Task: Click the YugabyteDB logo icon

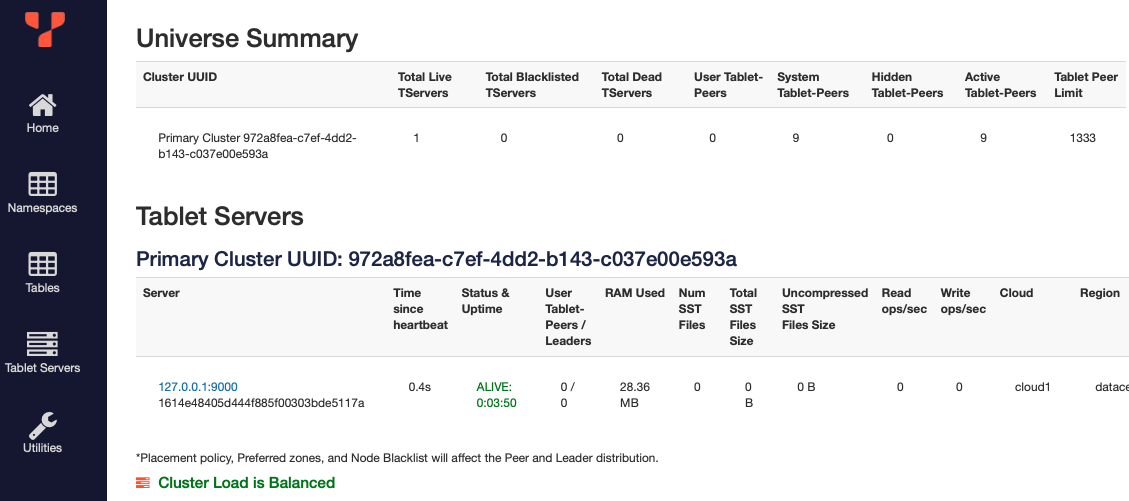Action: (x=45, y=28)
